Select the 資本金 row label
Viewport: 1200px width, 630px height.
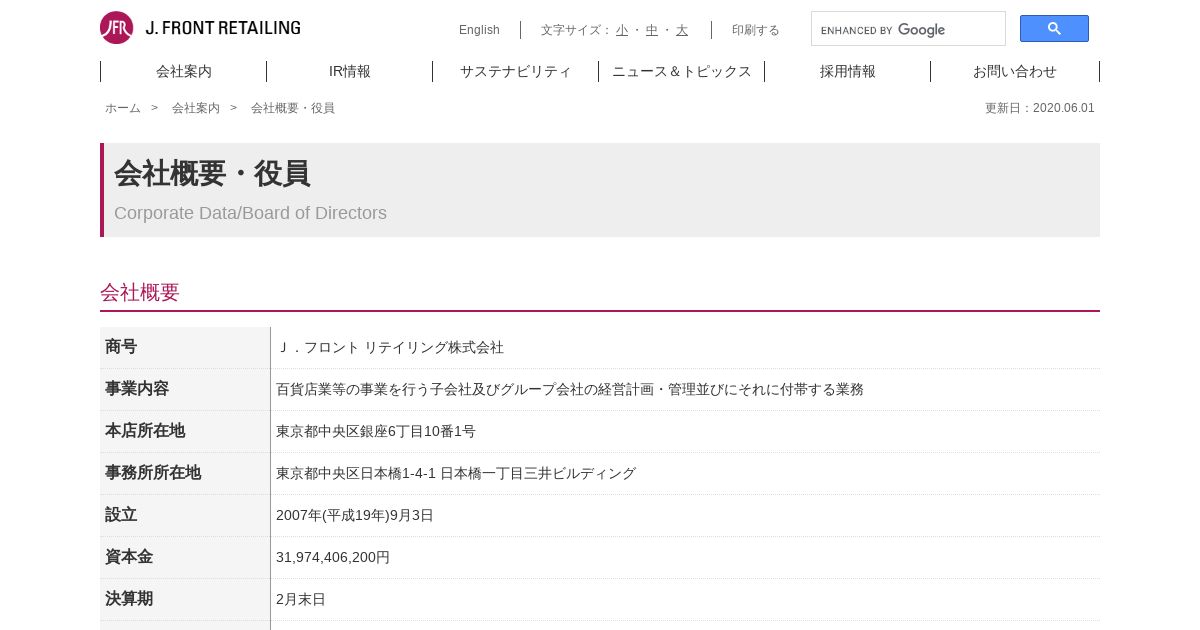[129, 557]
